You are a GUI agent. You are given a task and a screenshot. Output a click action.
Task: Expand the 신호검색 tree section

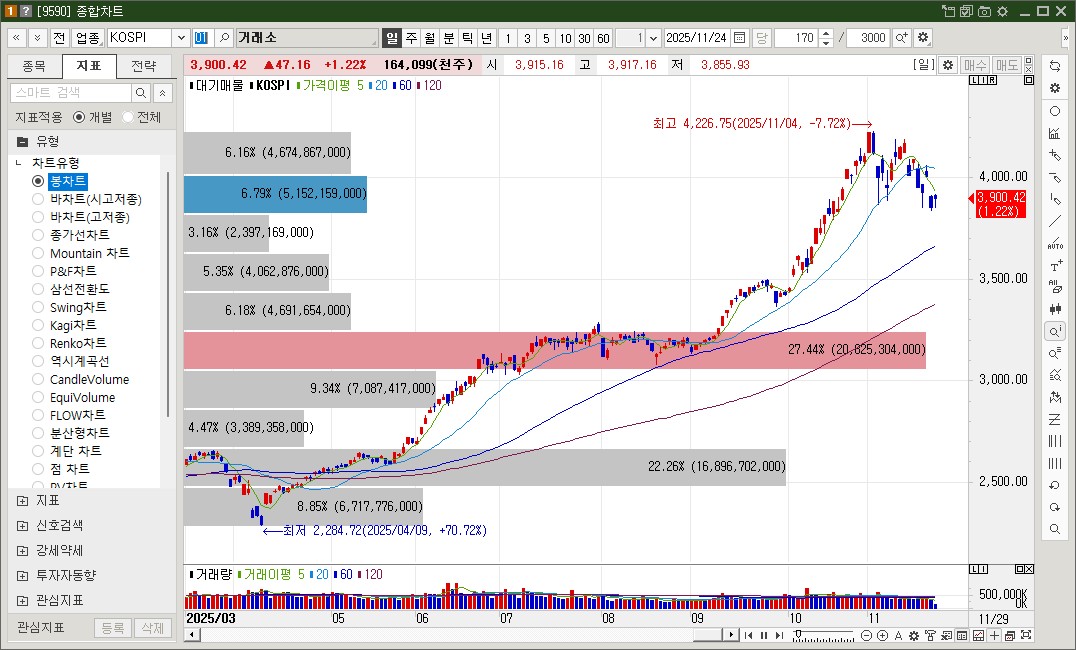[23, 526]
